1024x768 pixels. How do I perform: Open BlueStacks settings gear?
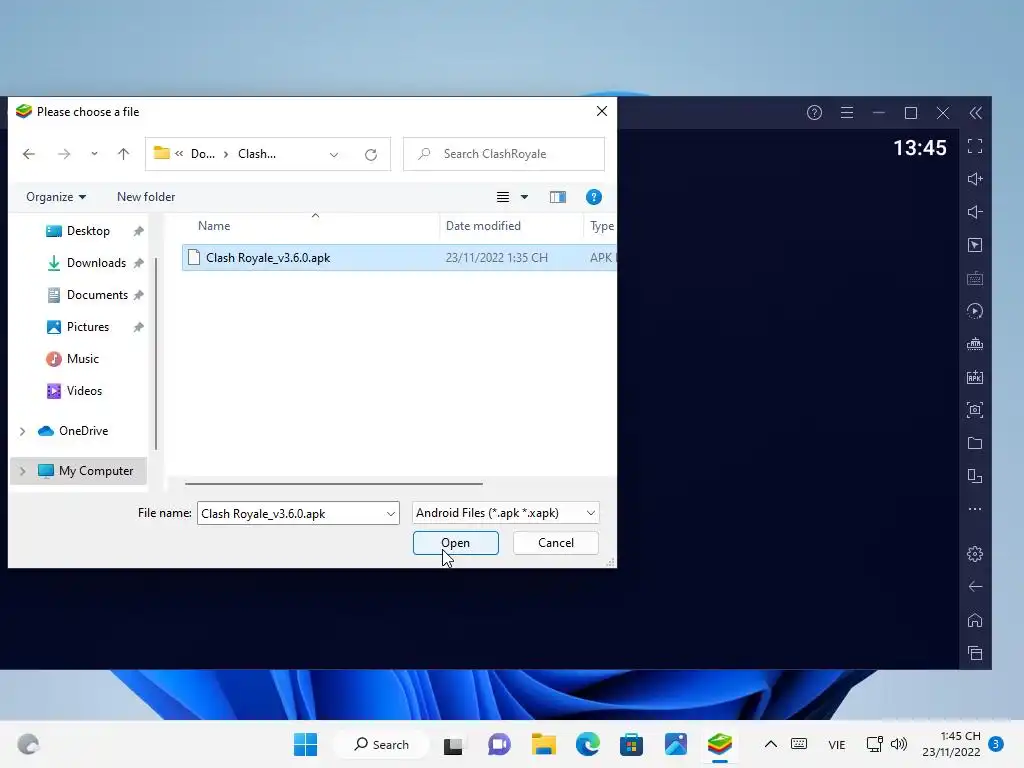974,554
